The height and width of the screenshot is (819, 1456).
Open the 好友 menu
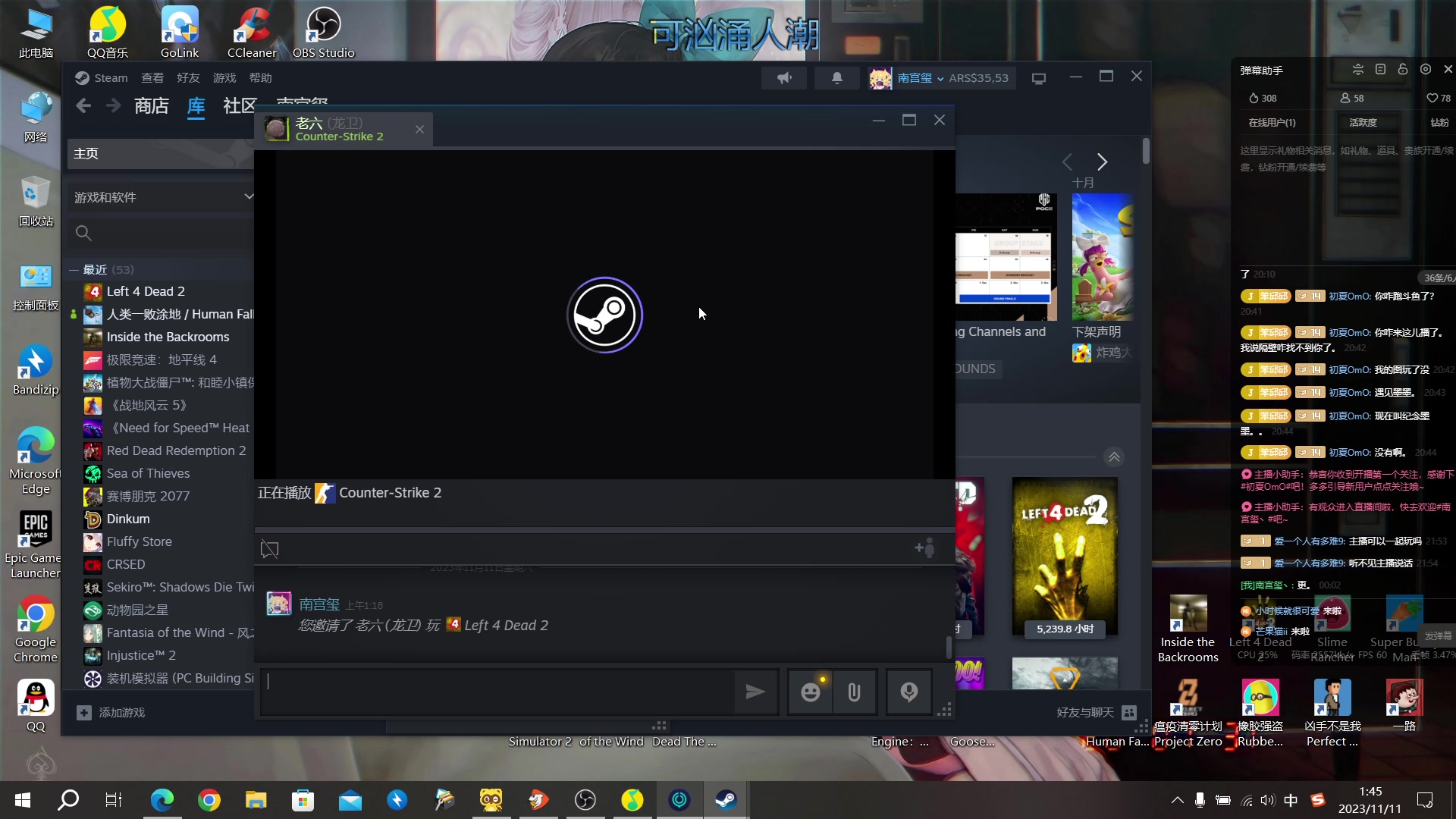point(188,78)
